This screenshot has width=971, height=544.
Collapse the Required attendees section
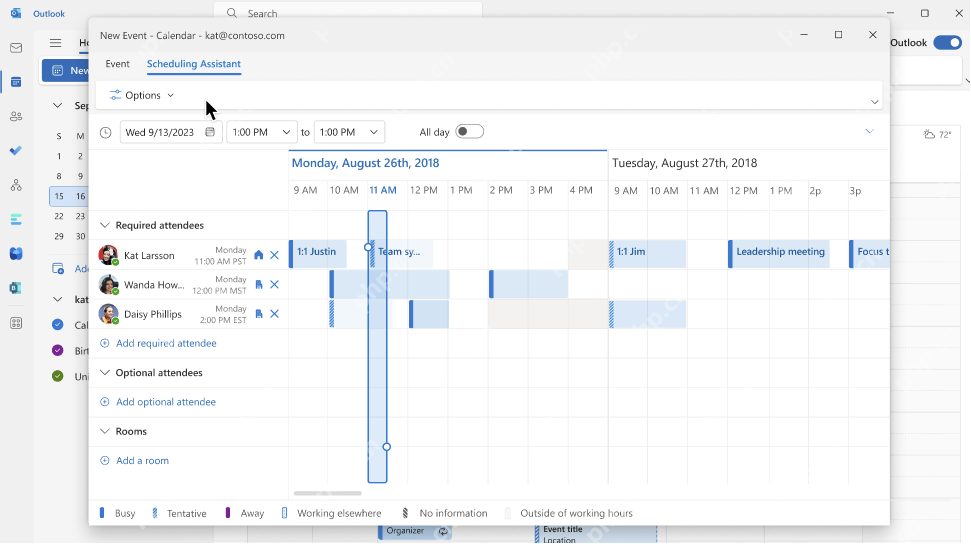pyautogui.click(x=105, y=225)
